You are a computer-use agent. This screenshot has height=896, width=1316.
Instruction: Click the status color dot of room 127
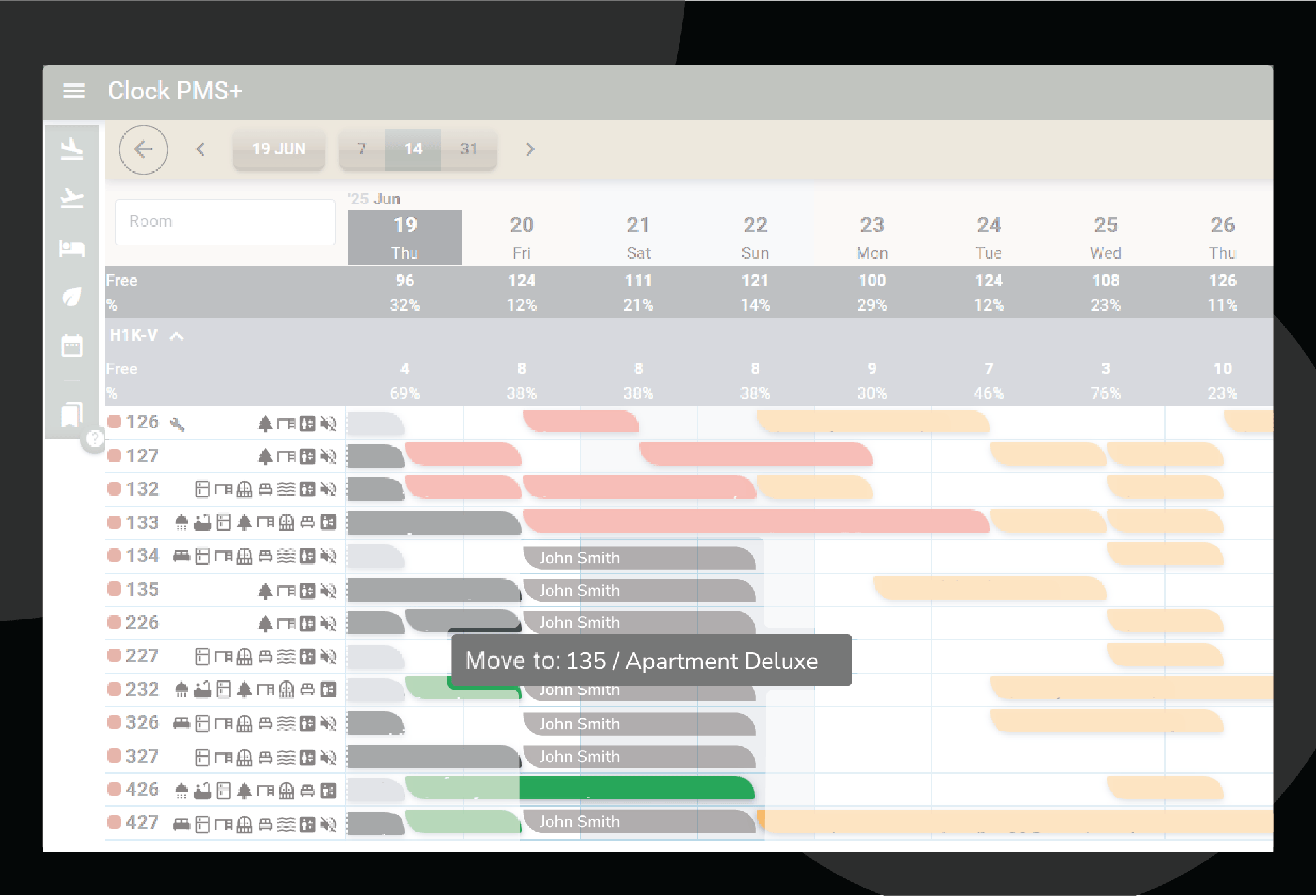click(115, 456)
